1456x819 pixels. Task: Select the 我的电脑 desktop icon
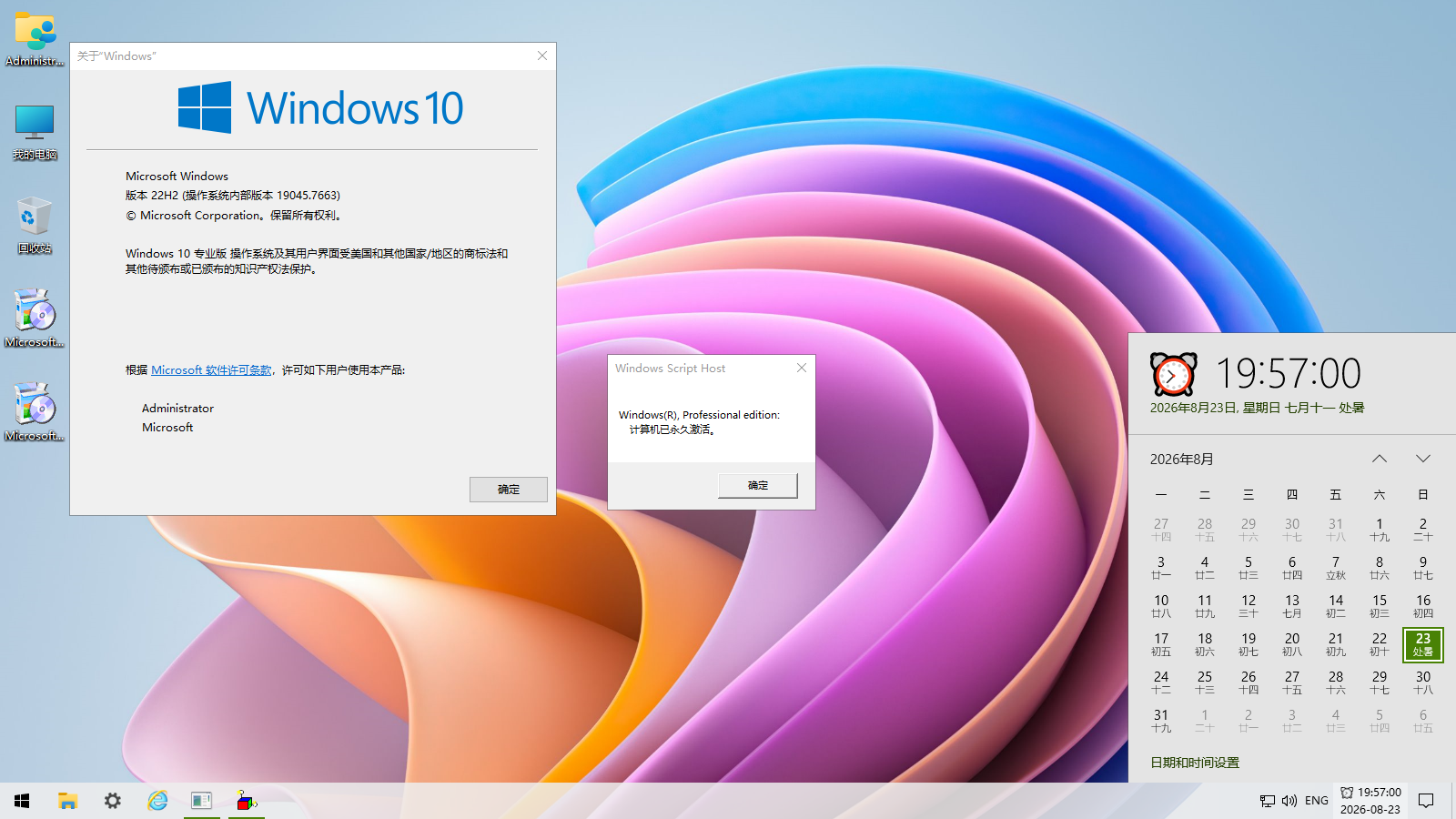tap(35, 133)
